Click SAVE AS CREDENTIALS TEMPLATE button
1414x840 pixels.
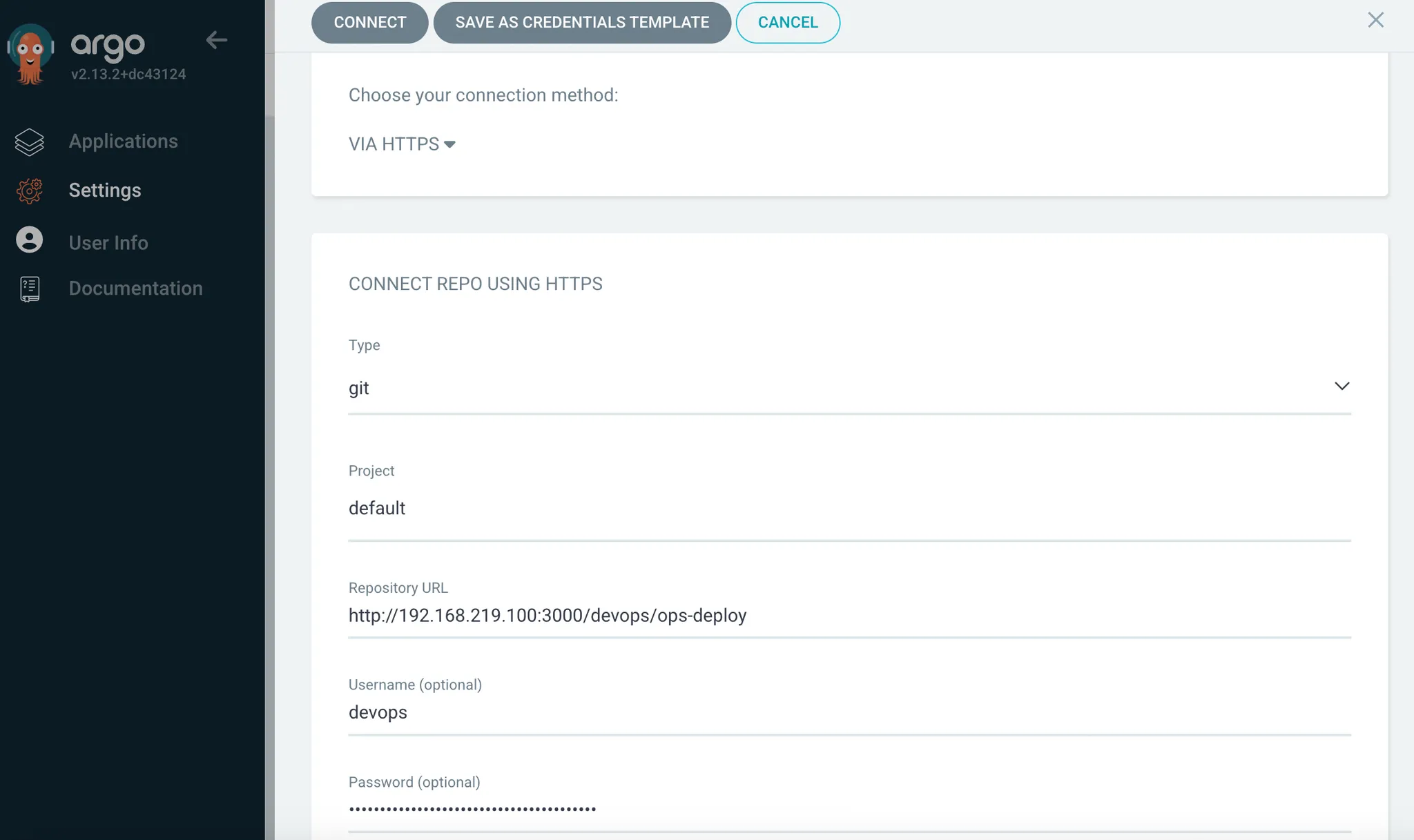[581, 23]
